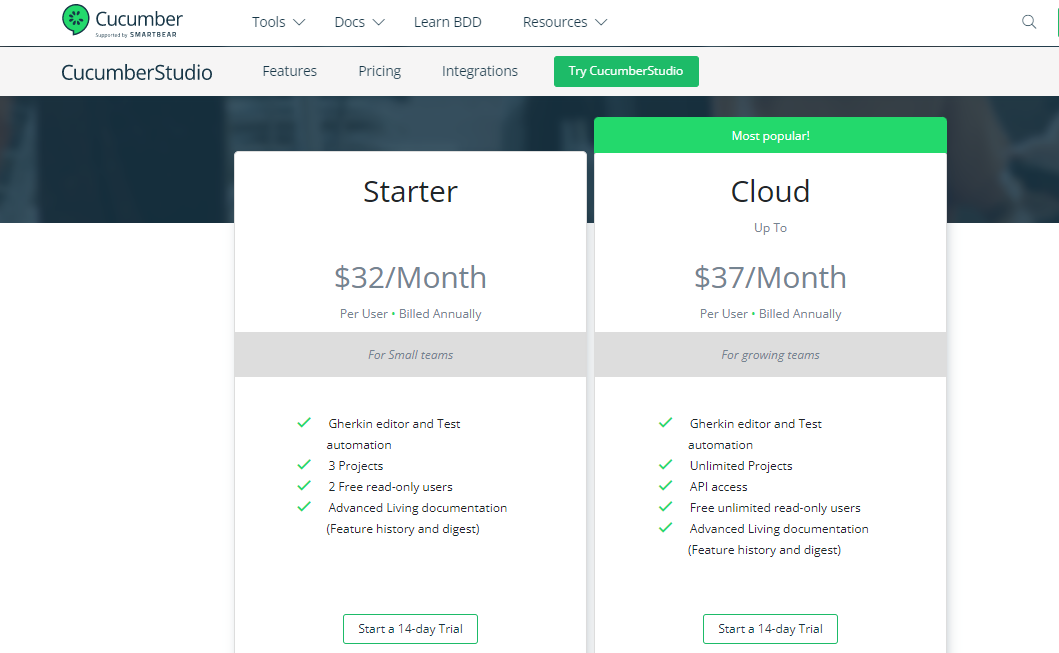This screenshot has height=653, width=1059.
Task: Click '3 Projects' feature text
Action: (x=356, y=465)
